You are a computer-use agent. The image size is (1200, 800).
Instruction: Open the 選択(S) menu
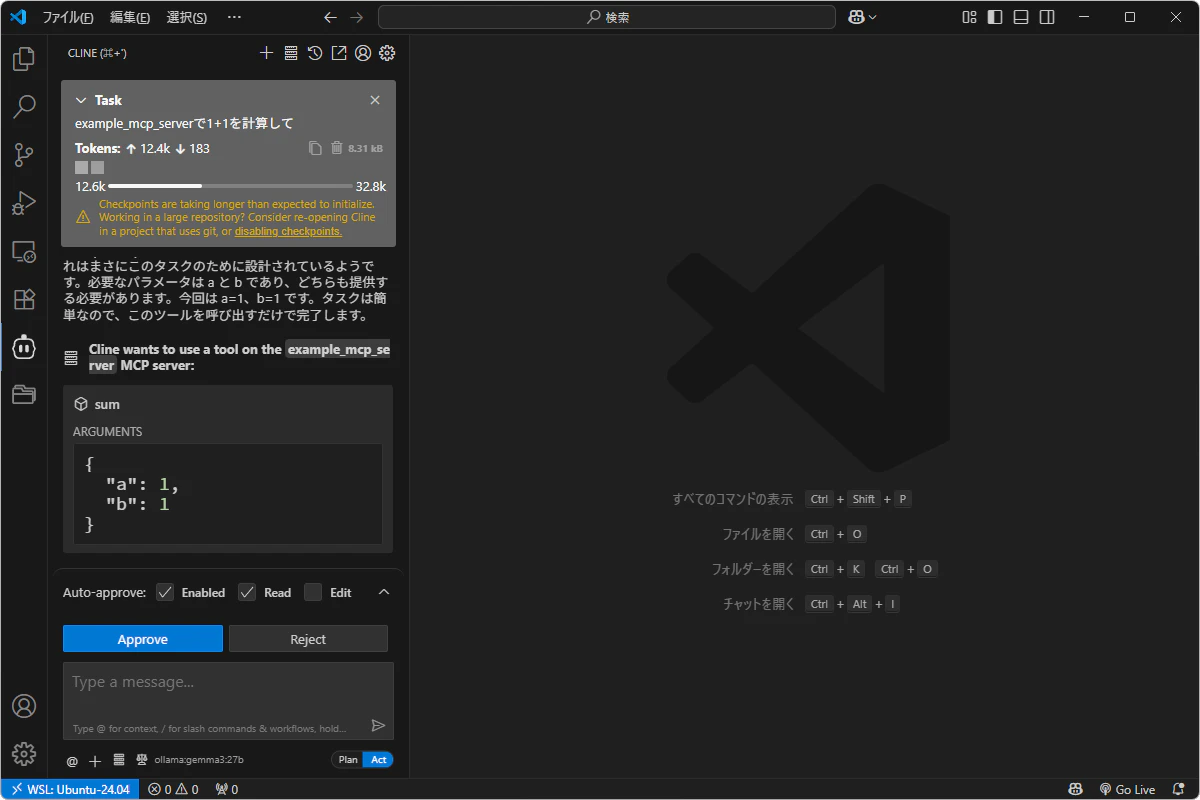(186, 17)
